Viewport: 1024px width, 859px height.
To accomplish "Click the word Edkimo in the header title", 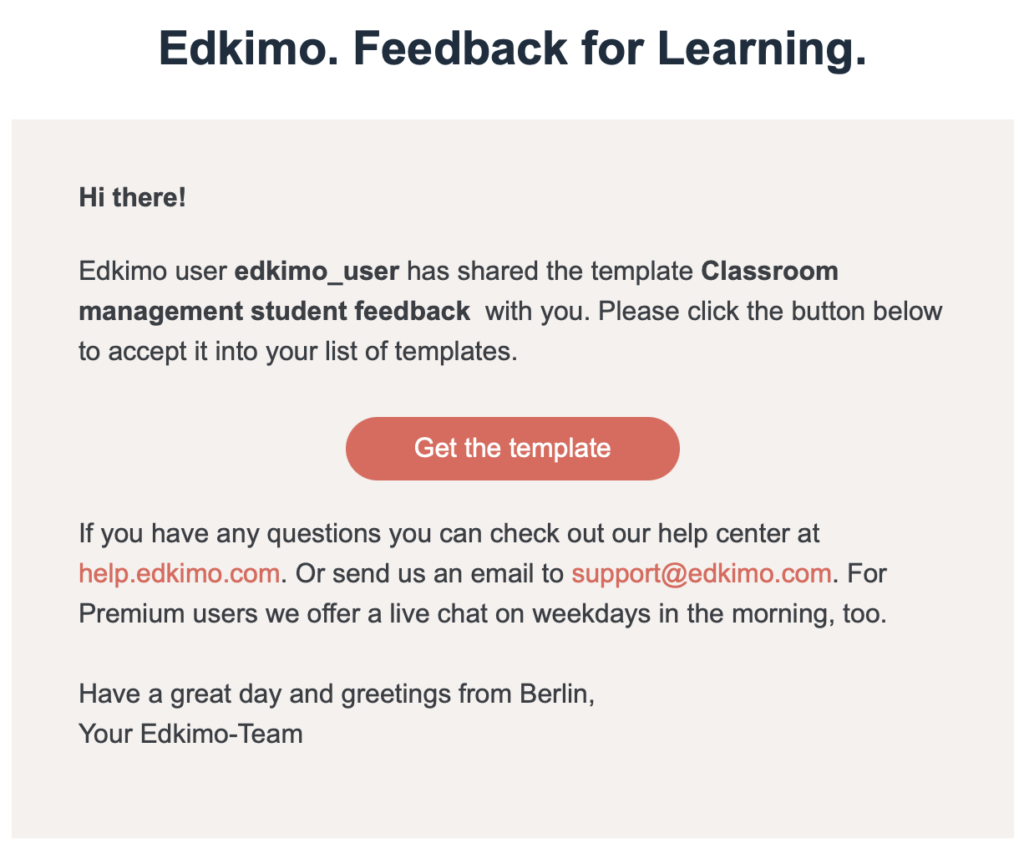I will (x=249, y=48).
